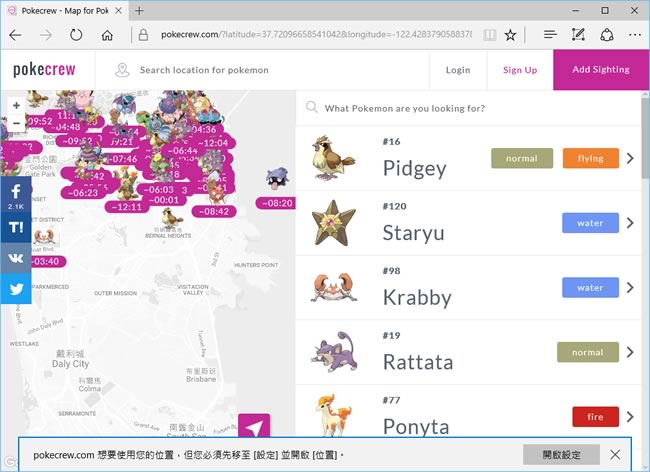650x472 pixels.
Task: Click Pidgey sprite above Bernal Heights
Action: (x=172, y=216)
